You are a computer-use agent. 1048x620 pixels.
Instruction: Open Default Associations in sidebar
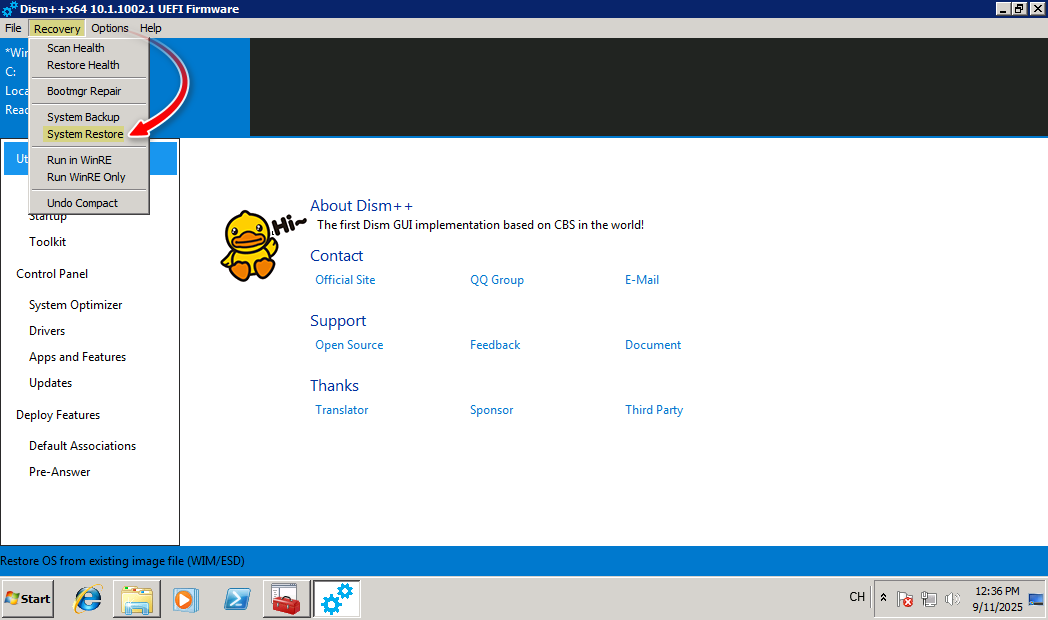tap(82, 446)
